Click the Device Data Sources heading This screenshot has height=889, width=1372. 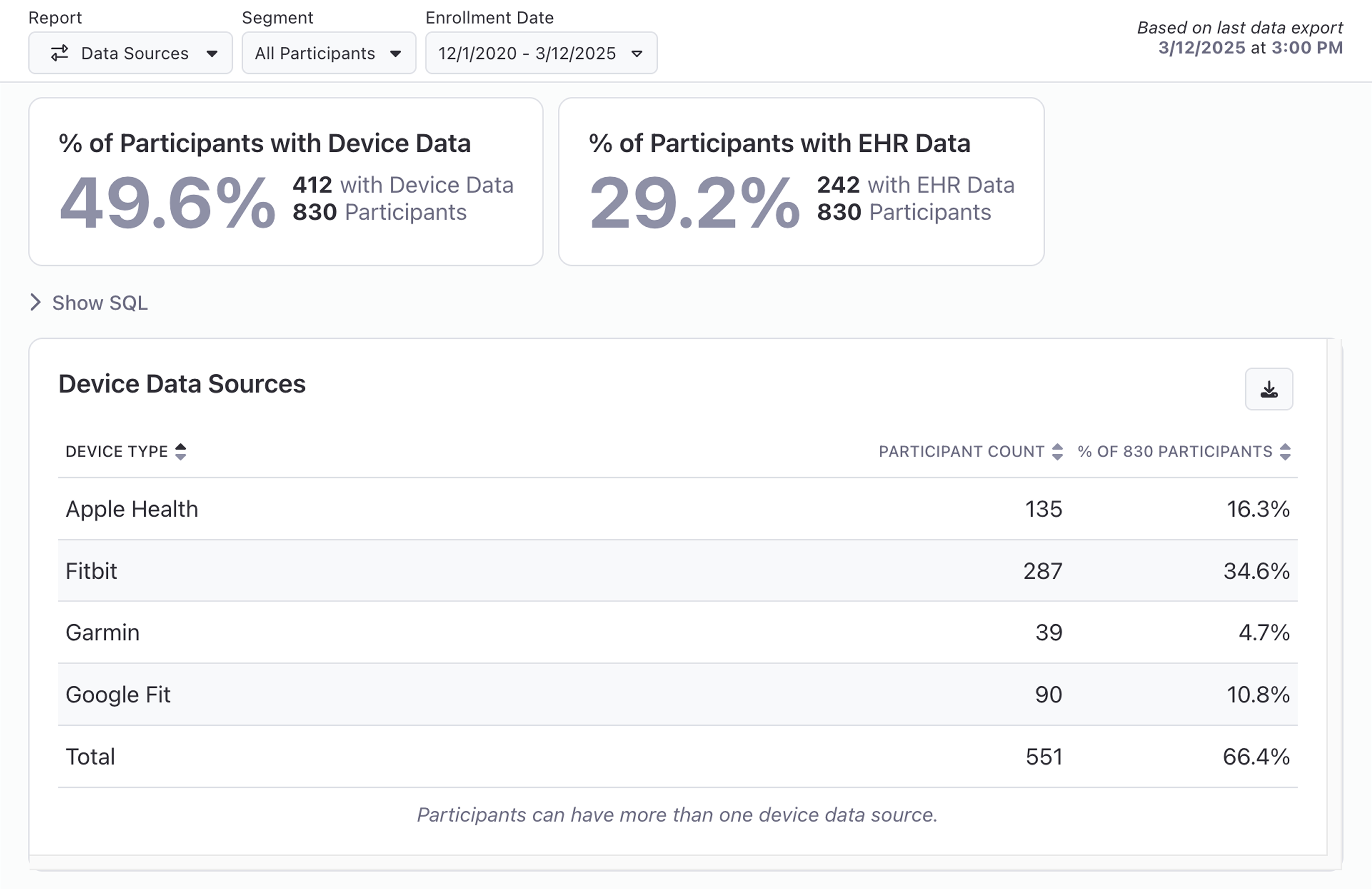[182, 384]
